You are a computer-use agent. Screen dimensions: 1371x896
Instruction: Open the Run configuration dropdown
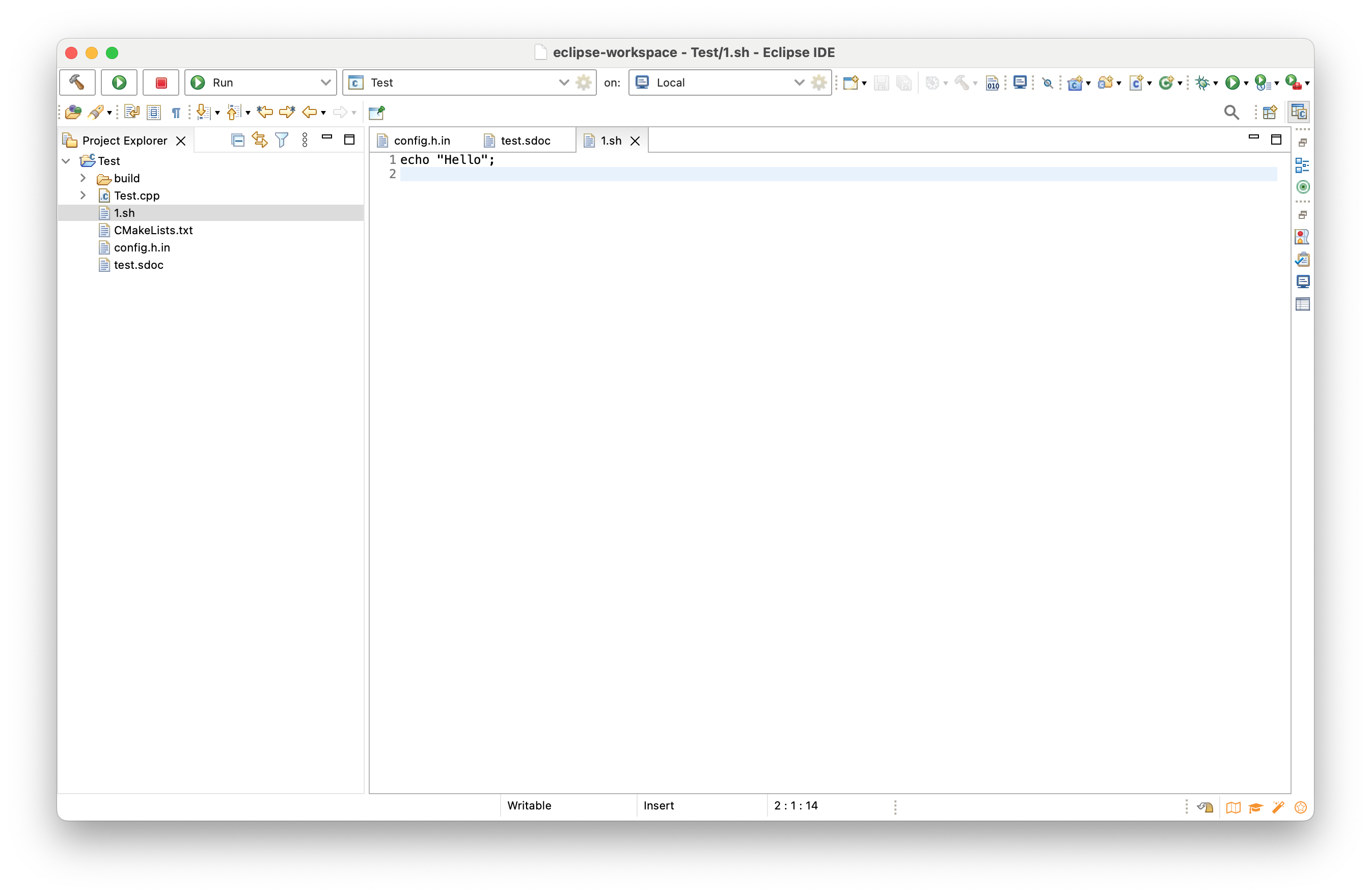[x=325, y=82]
